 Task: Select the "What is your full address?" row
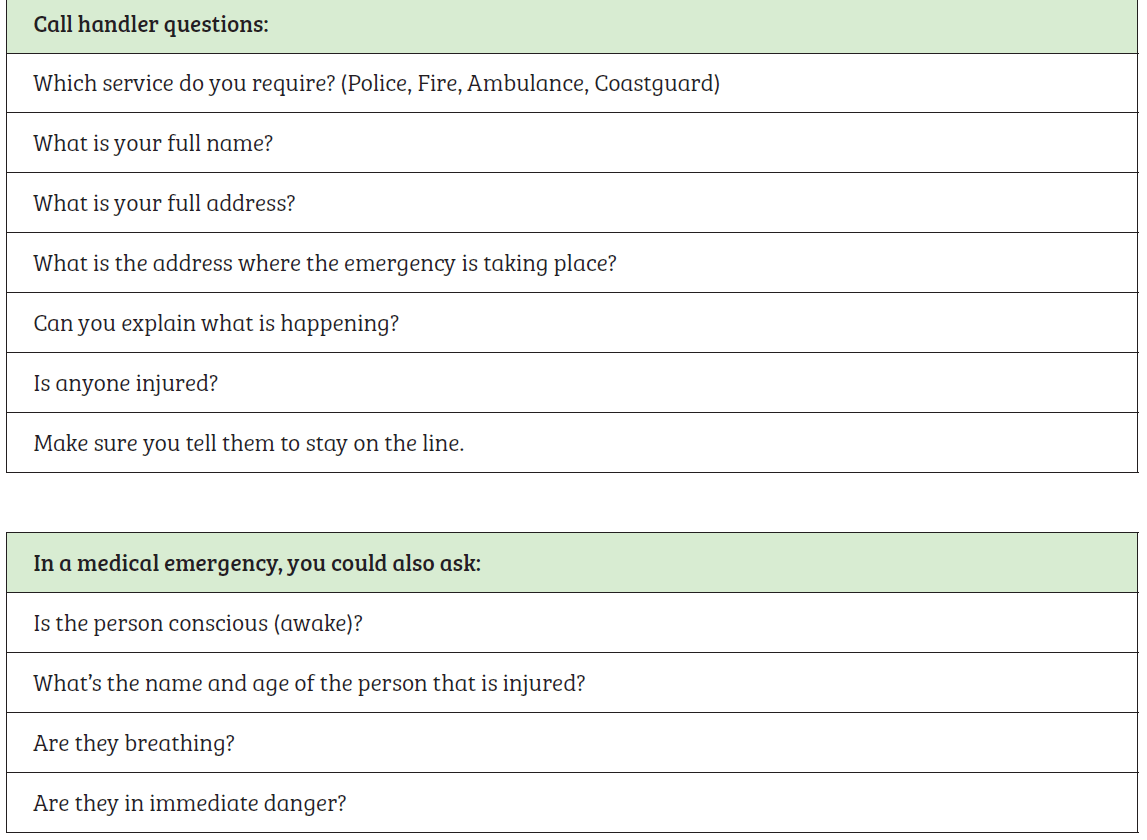pyautogui.click(x=164, y=203)
